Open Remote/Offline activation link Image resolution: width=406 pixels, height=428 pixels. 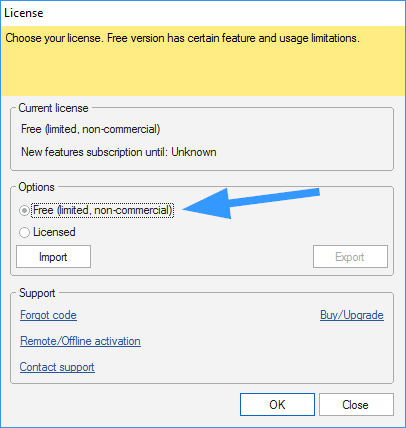click(80, 341)
